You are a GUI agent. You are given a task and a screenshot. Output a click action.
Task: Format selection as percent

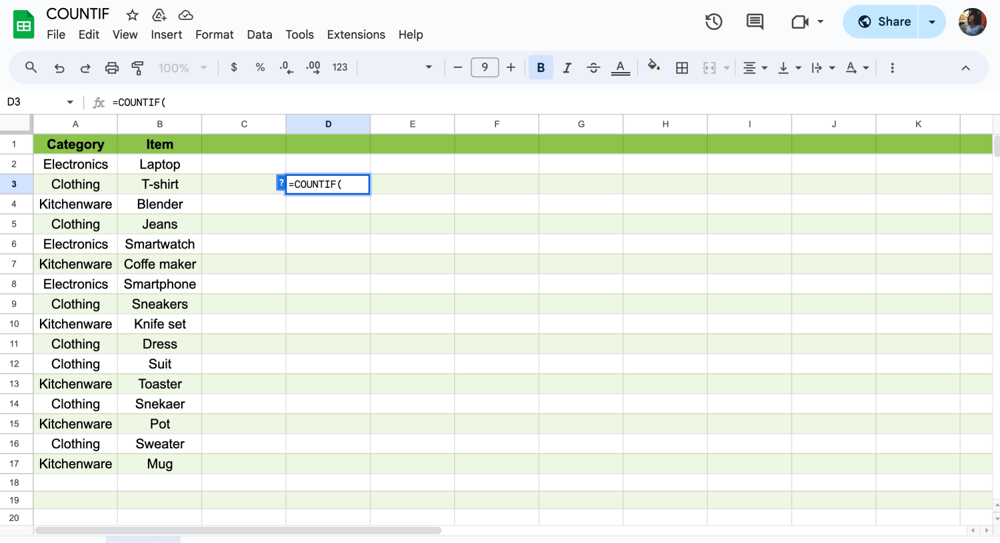pos(260,68)
